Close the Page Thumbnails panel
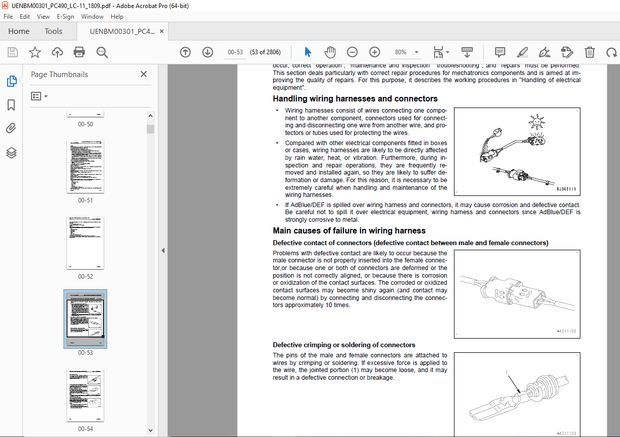 (144, 74)
